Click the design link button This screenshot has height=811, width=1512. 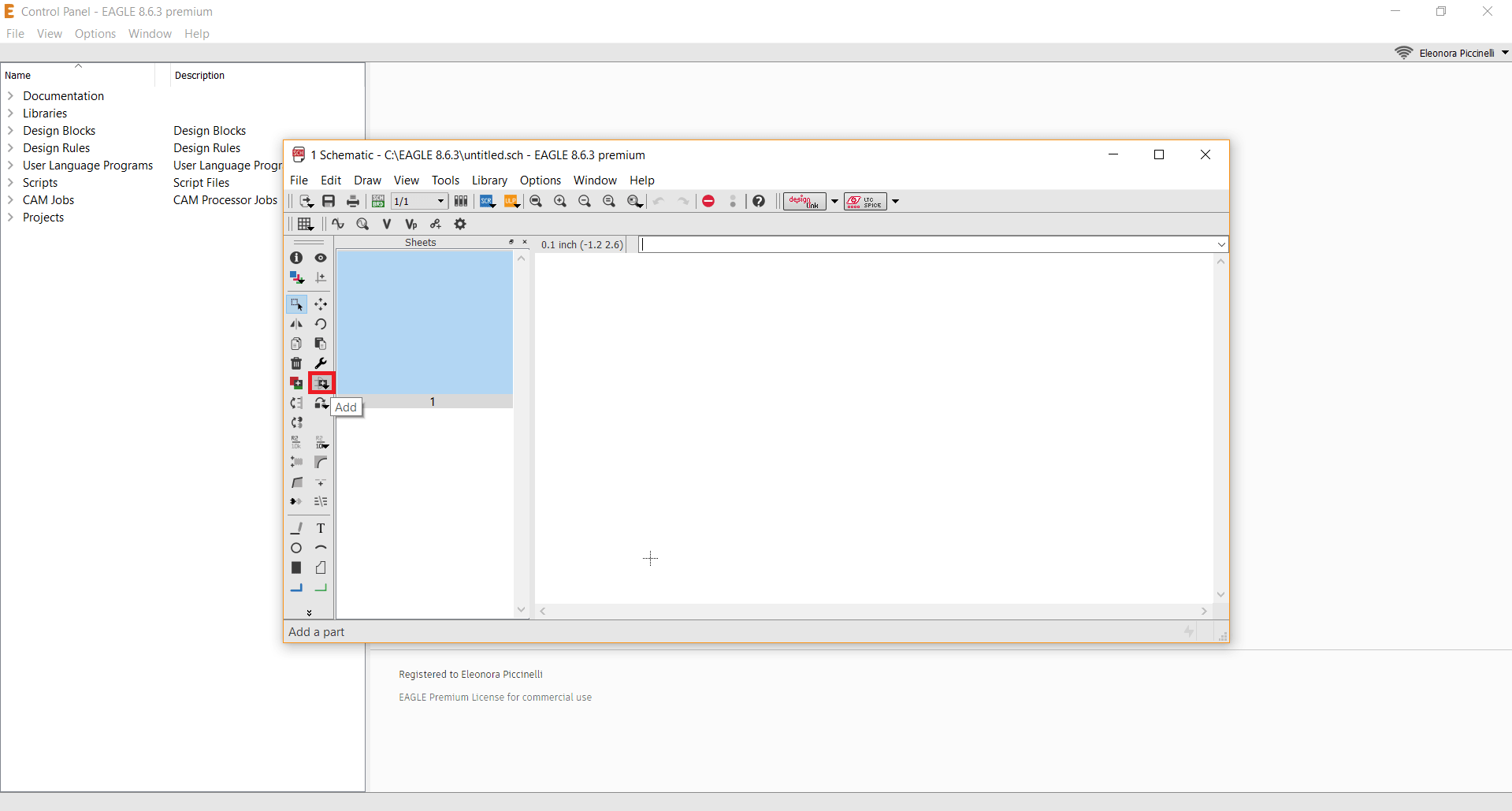804,201
